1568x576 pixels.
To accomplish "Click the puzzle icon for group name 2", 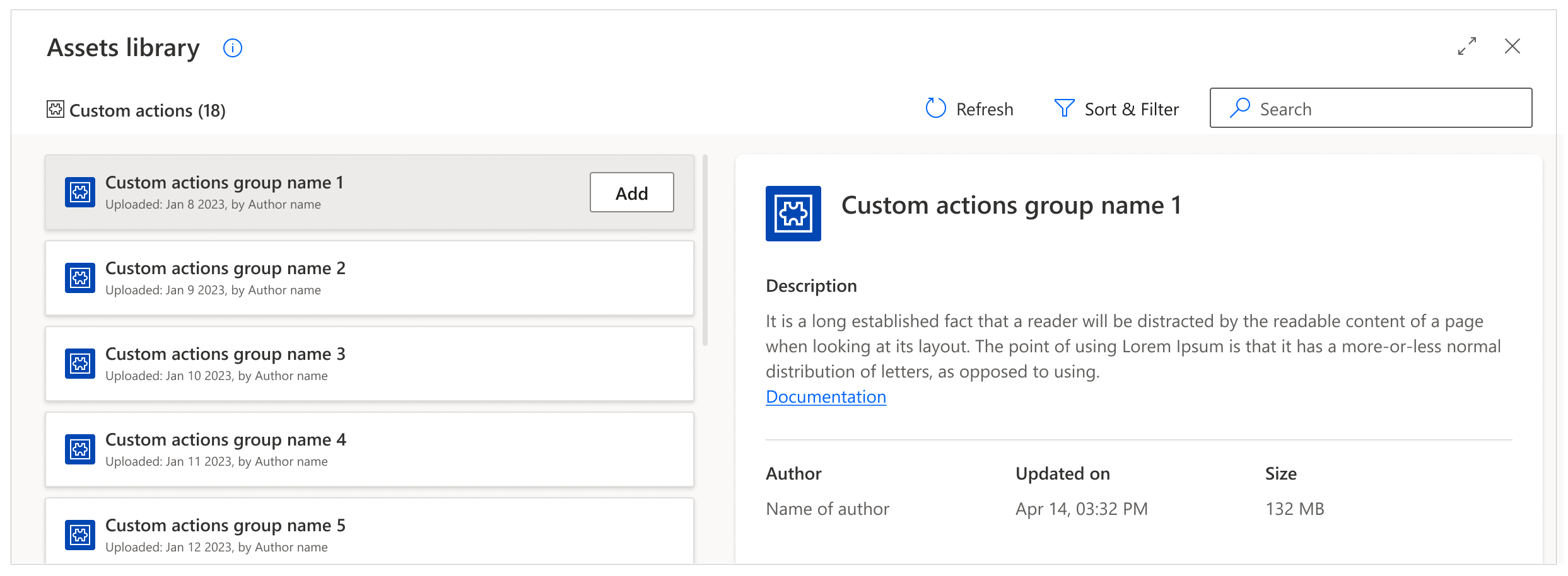I will [80, 277].
